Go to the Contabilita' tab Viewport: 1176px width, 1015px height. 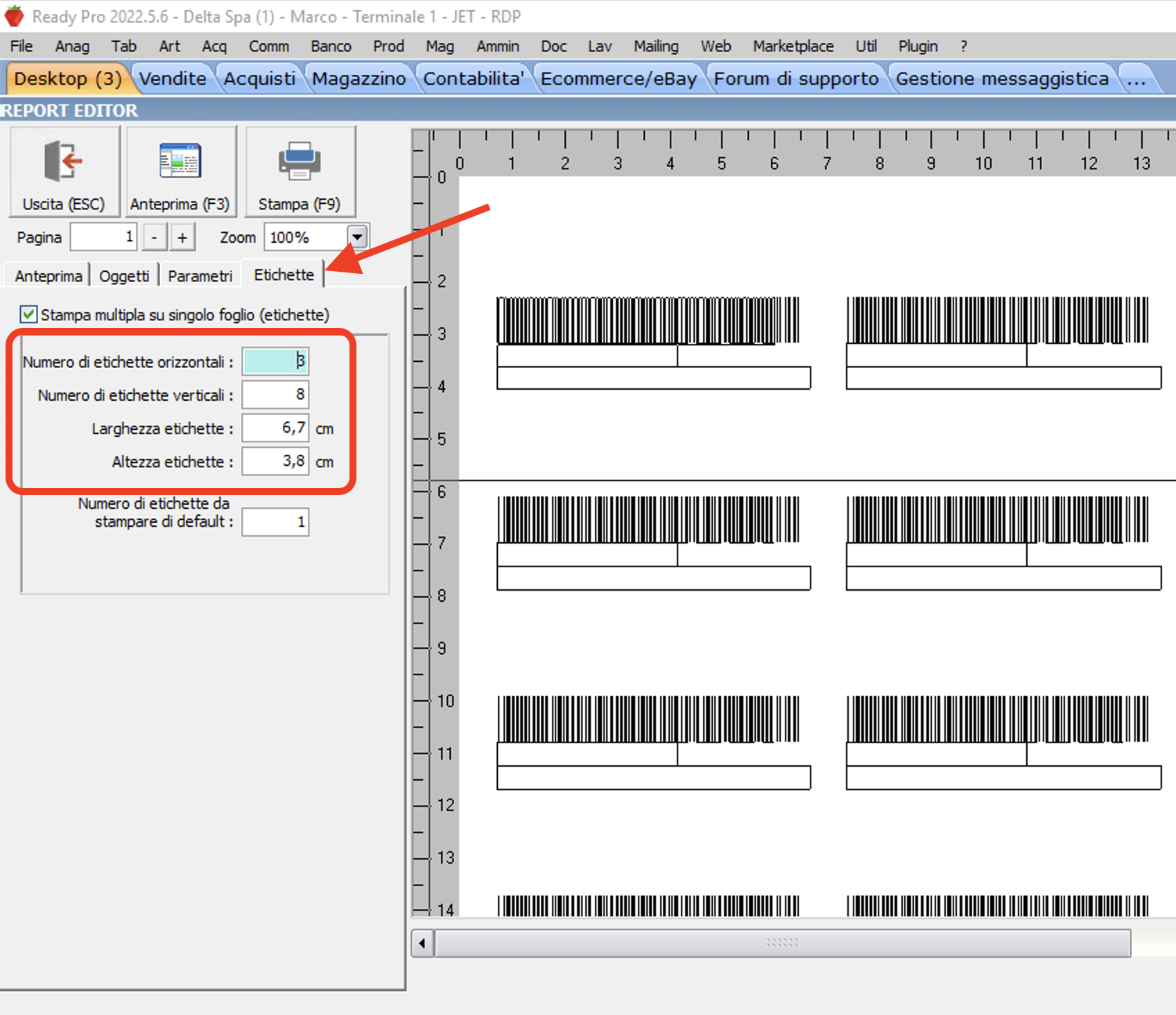(474, 78)
